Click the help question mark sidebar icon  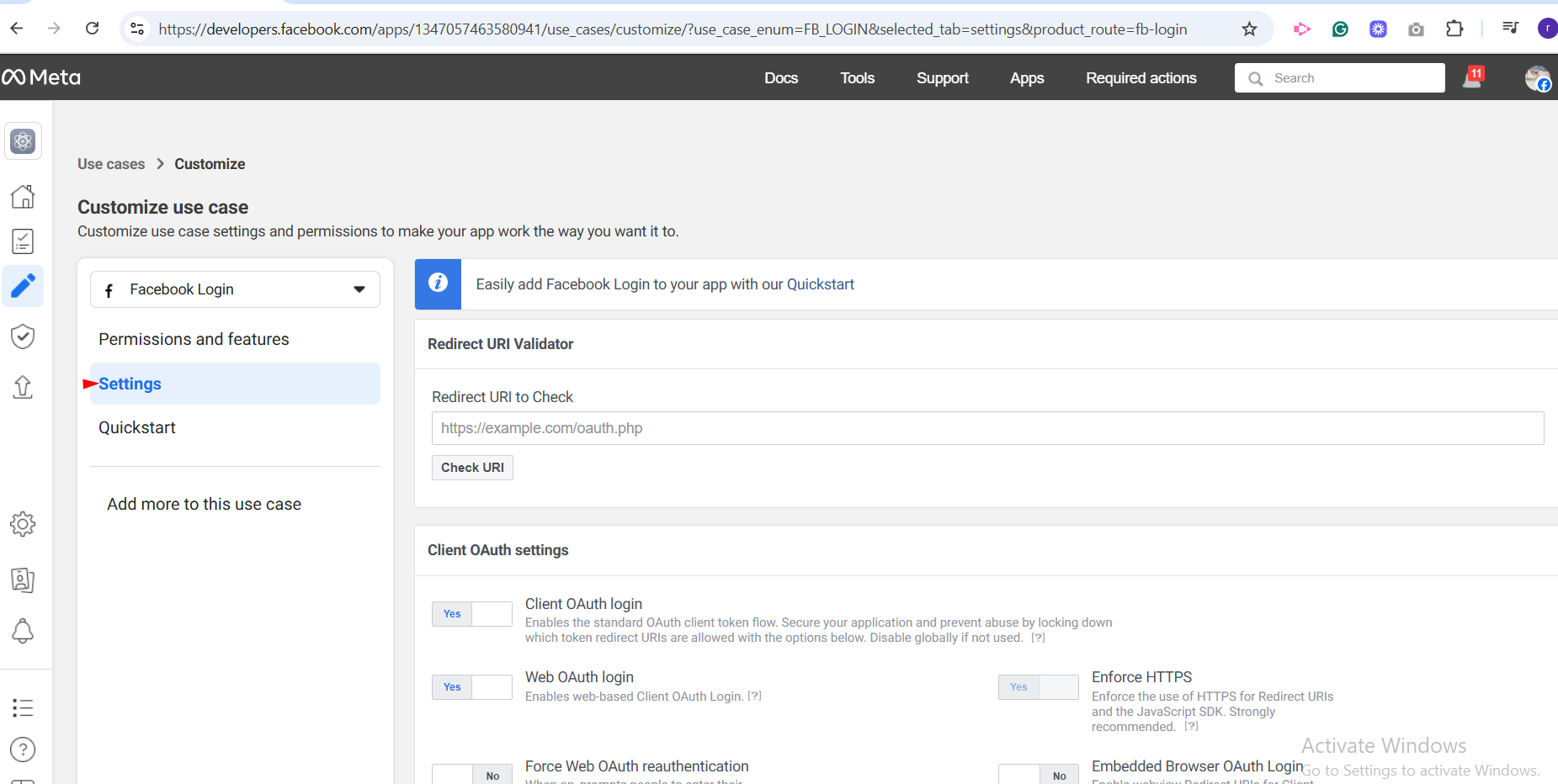(x=23, y=749)
